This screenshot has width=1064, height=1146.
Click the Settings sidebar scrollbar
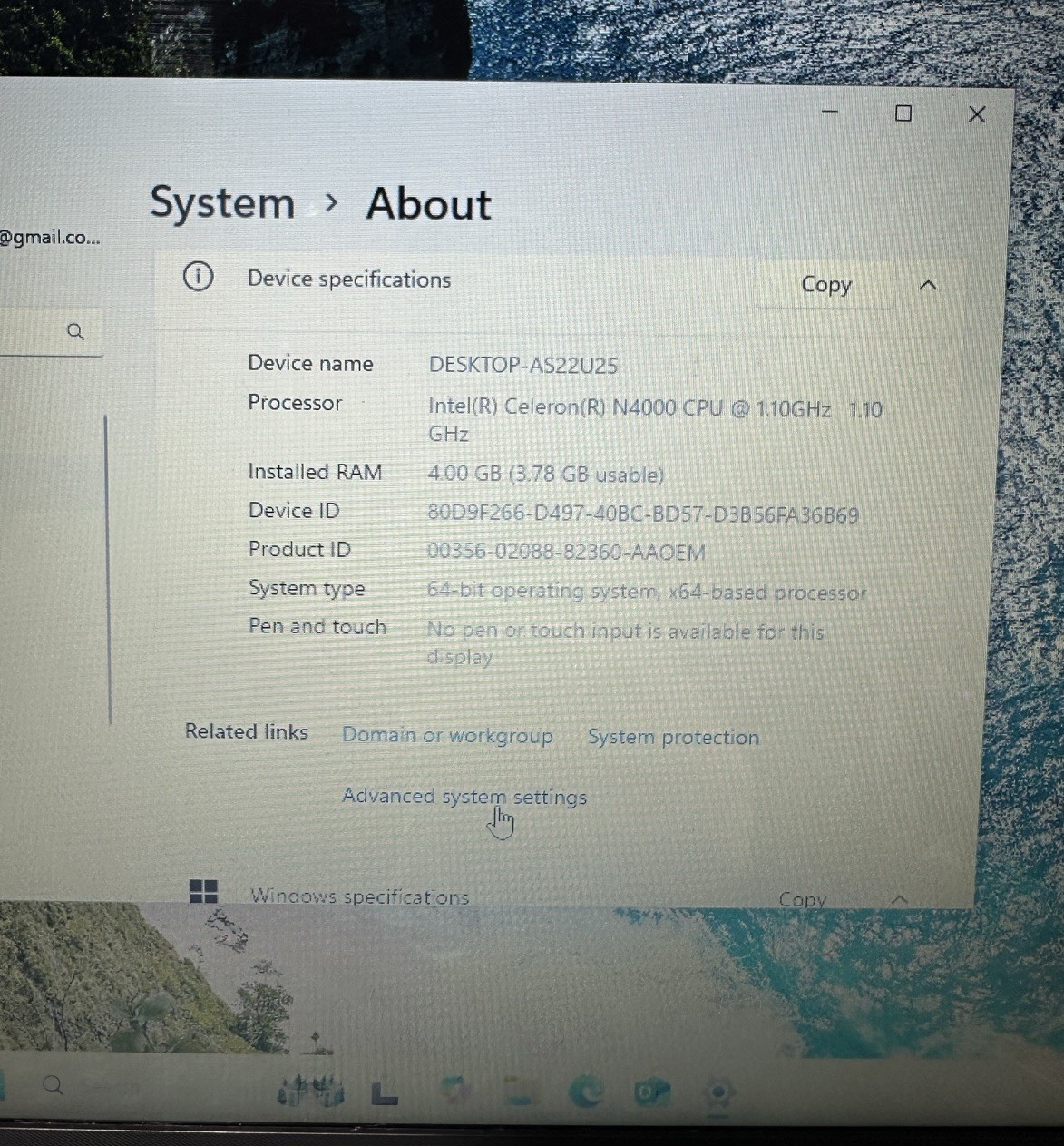point(108,569)
